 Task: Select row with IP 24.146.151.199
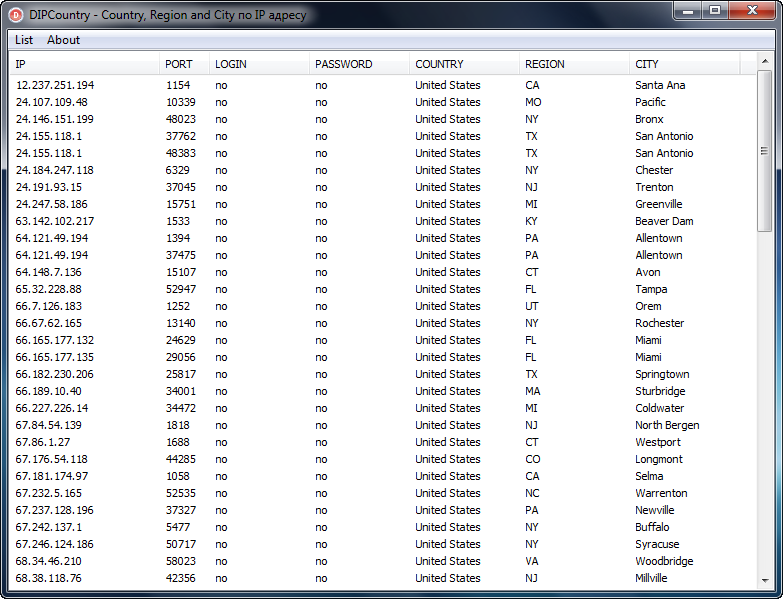383,119
